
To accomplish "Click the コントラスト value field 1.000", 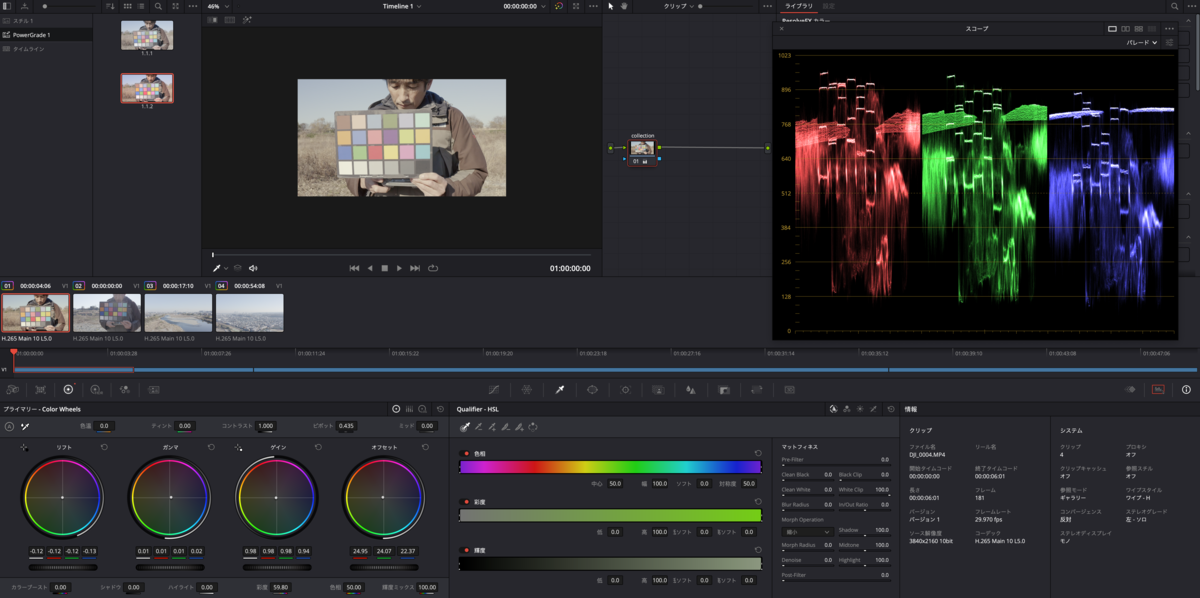I will (x=265, y=426).
